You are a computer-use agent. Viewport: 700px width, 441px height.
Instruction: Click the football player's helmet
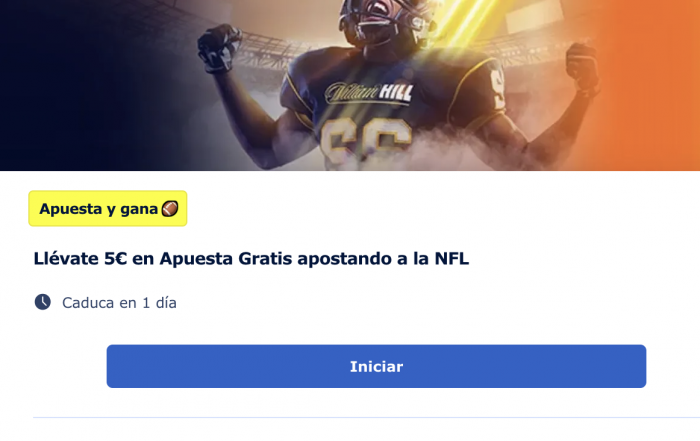pos(383,22)
